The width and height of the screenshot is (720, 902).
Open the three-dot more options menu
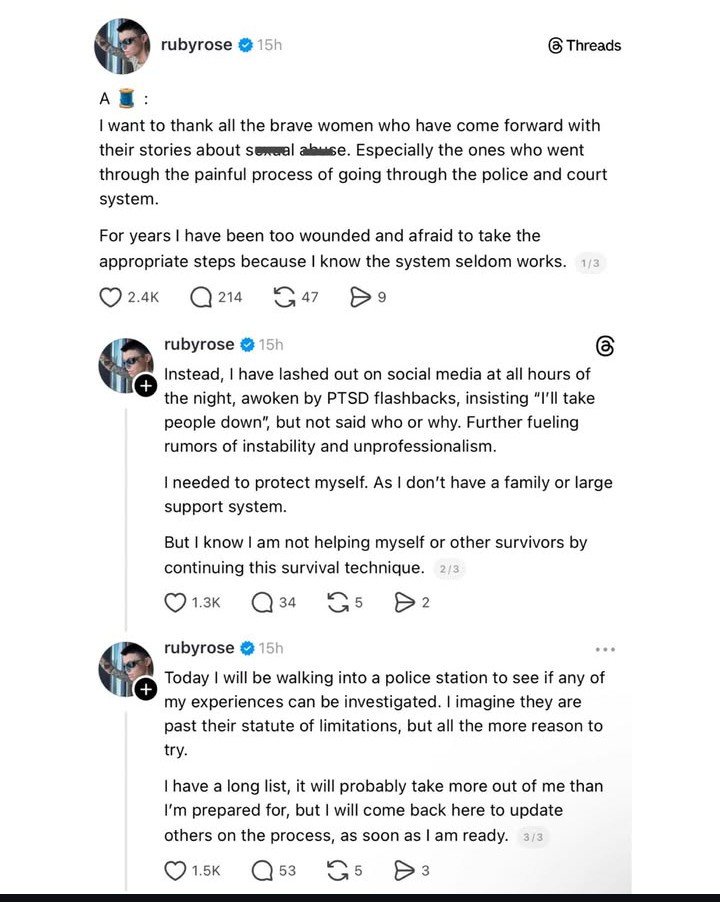pyautogui.click(x=605, y=649)
